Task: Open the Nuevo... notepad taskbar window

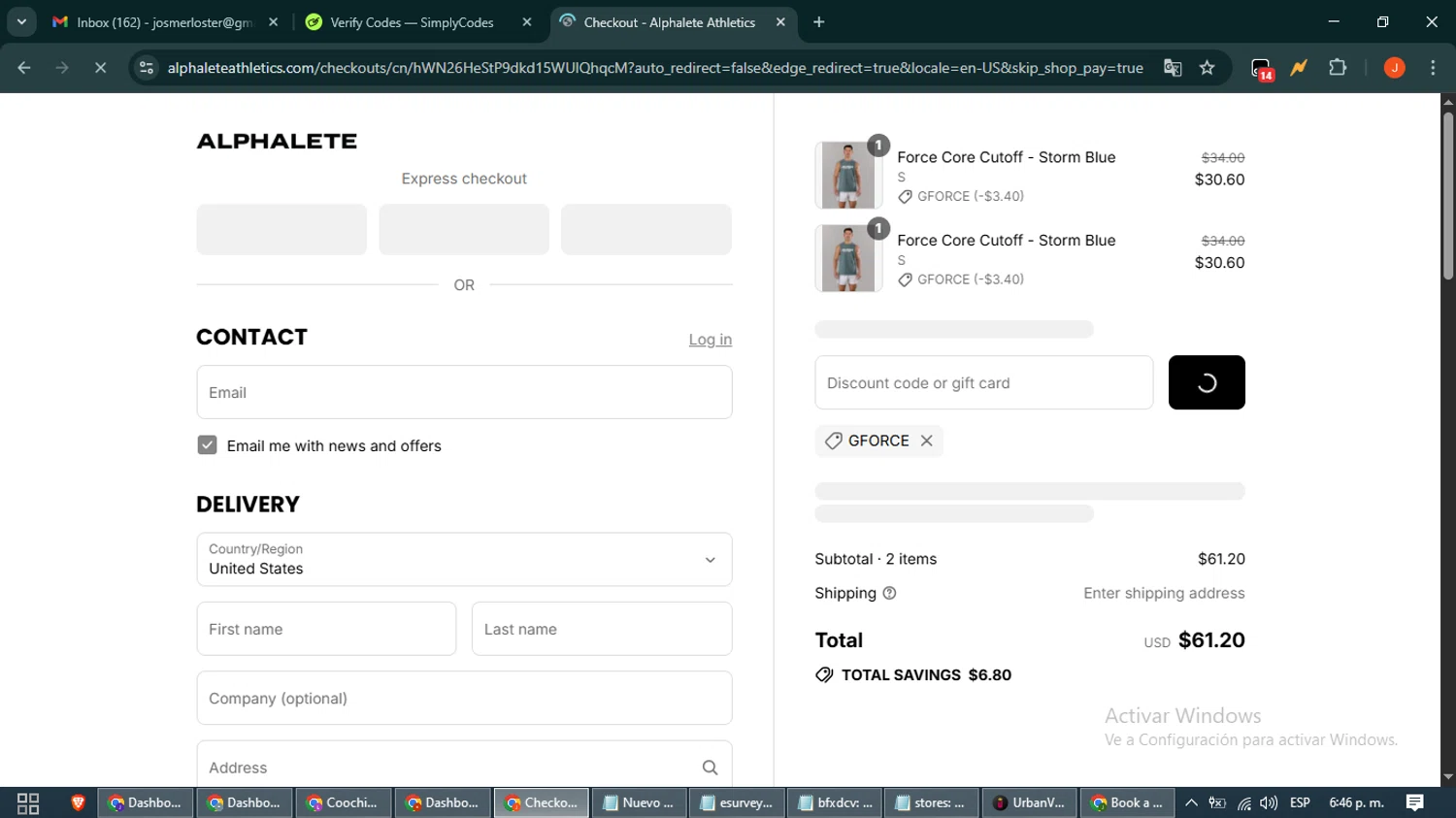Action: [x=639, y=802]
